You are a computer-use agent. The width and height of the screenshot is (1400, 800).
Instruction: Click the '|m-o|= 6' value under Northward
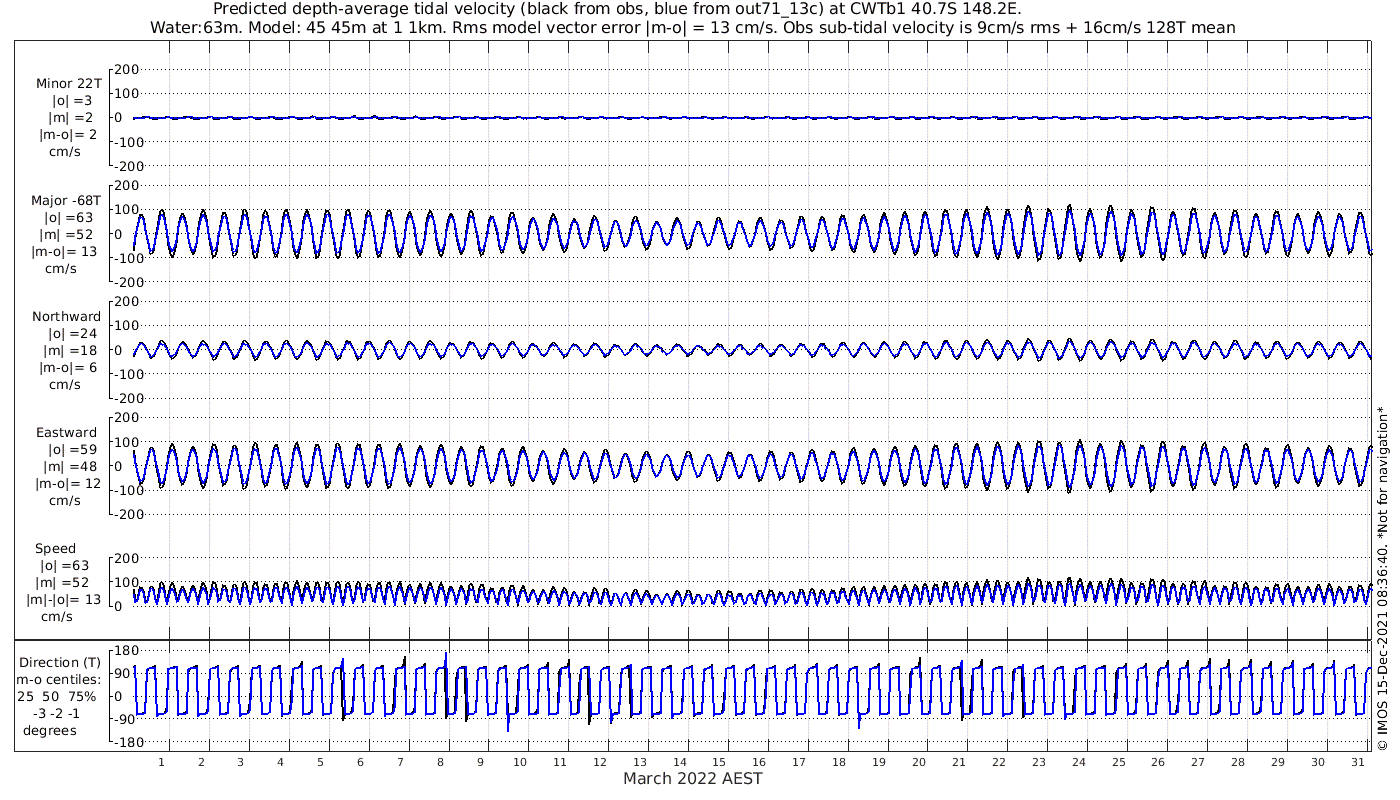pyautogui.click(x=66, y=368)
